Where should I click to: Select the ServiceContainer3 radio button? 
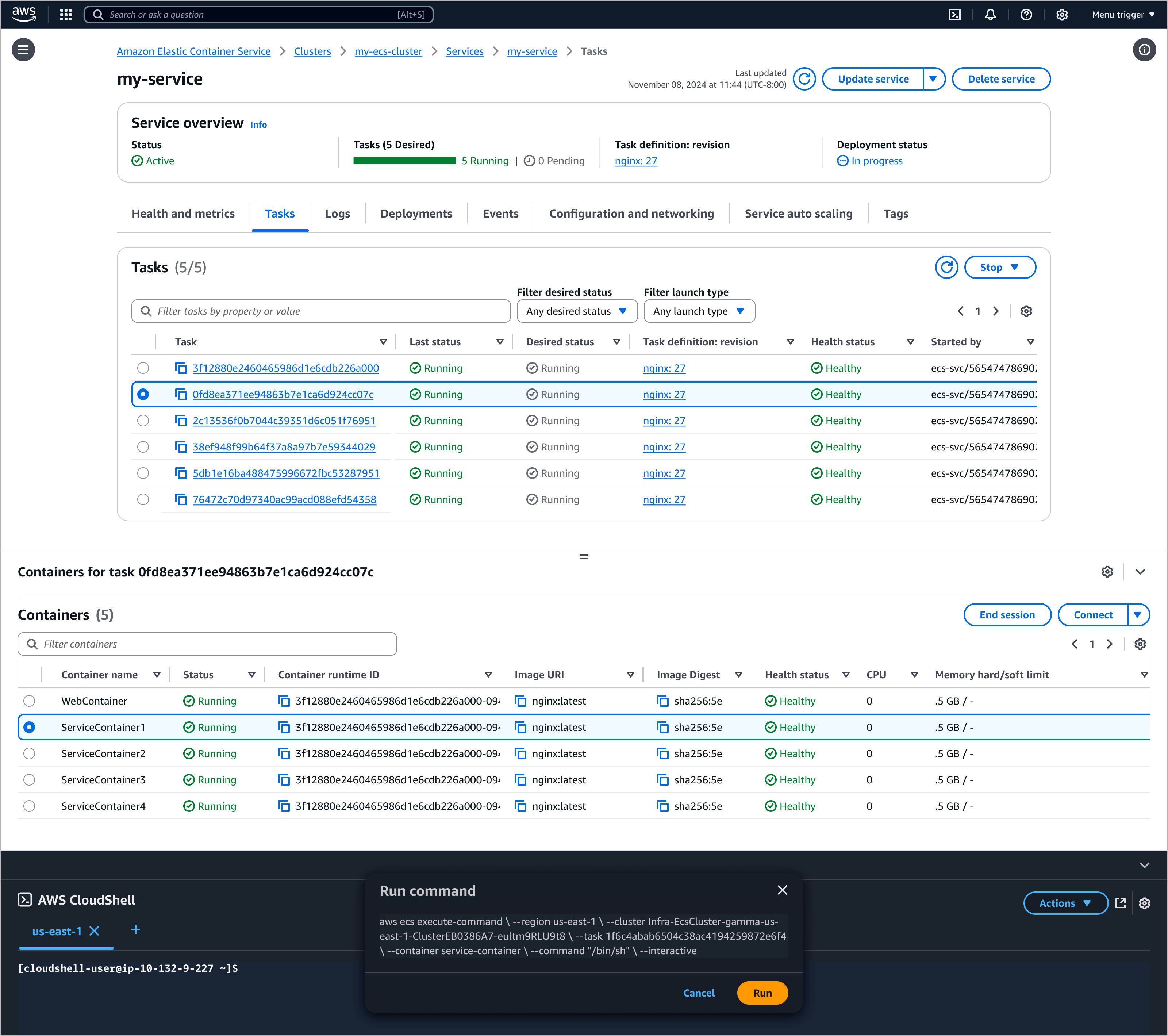point(29,780)
